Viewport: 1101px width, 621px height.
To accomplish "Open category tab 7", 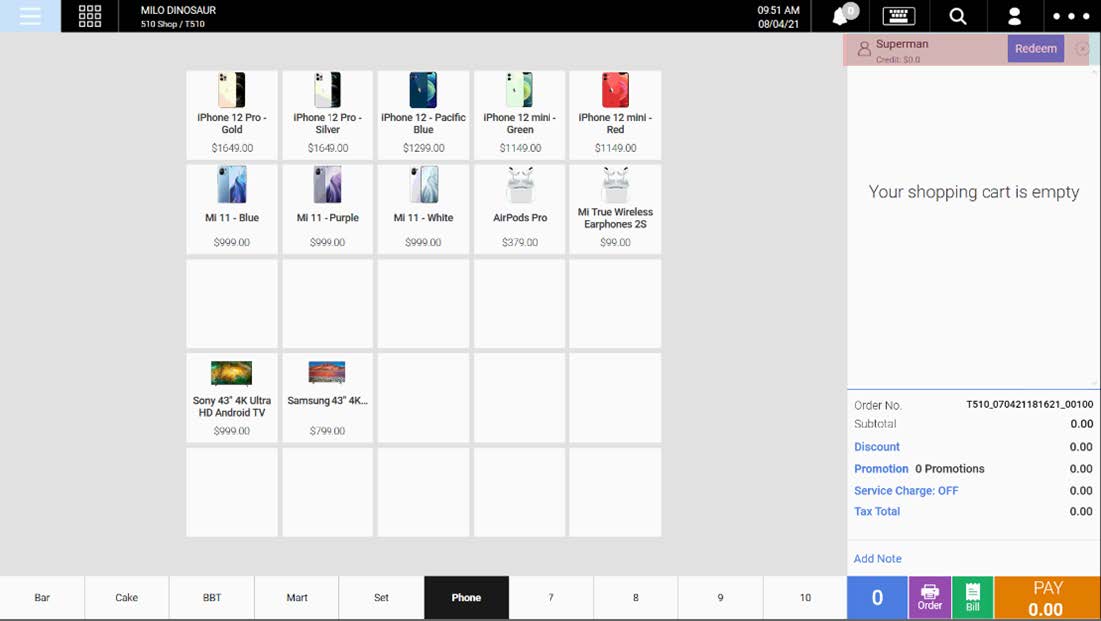I will click(551, 597).
